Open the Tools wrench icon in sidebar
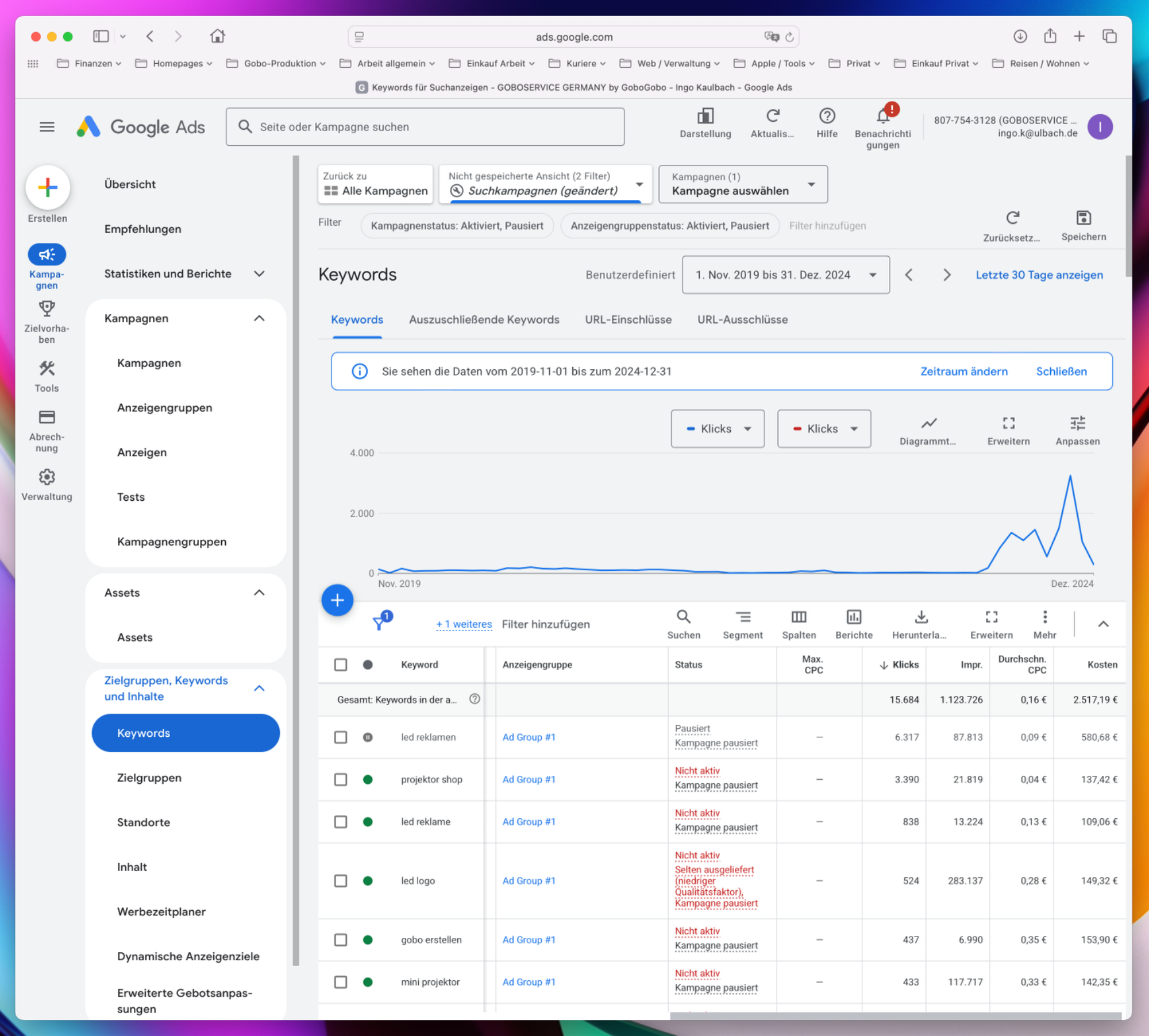Viewport: 1149px width, 1036px height. 47,369
